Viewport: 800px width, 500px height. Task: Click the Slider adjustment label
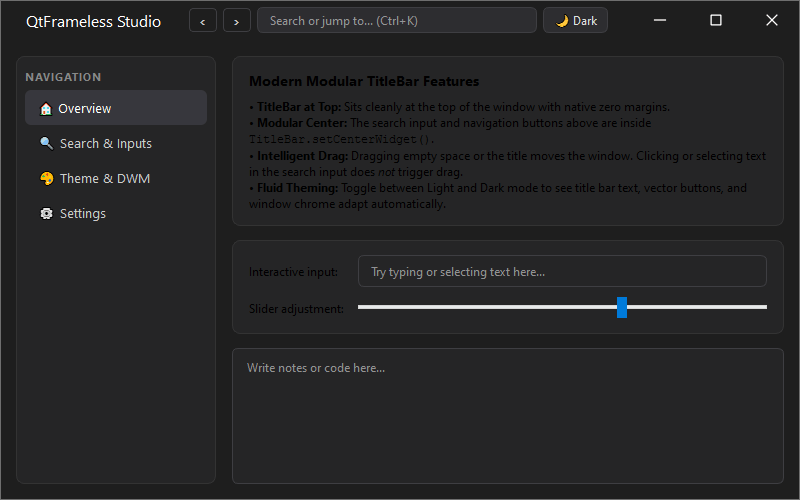[x=296, y=309]
